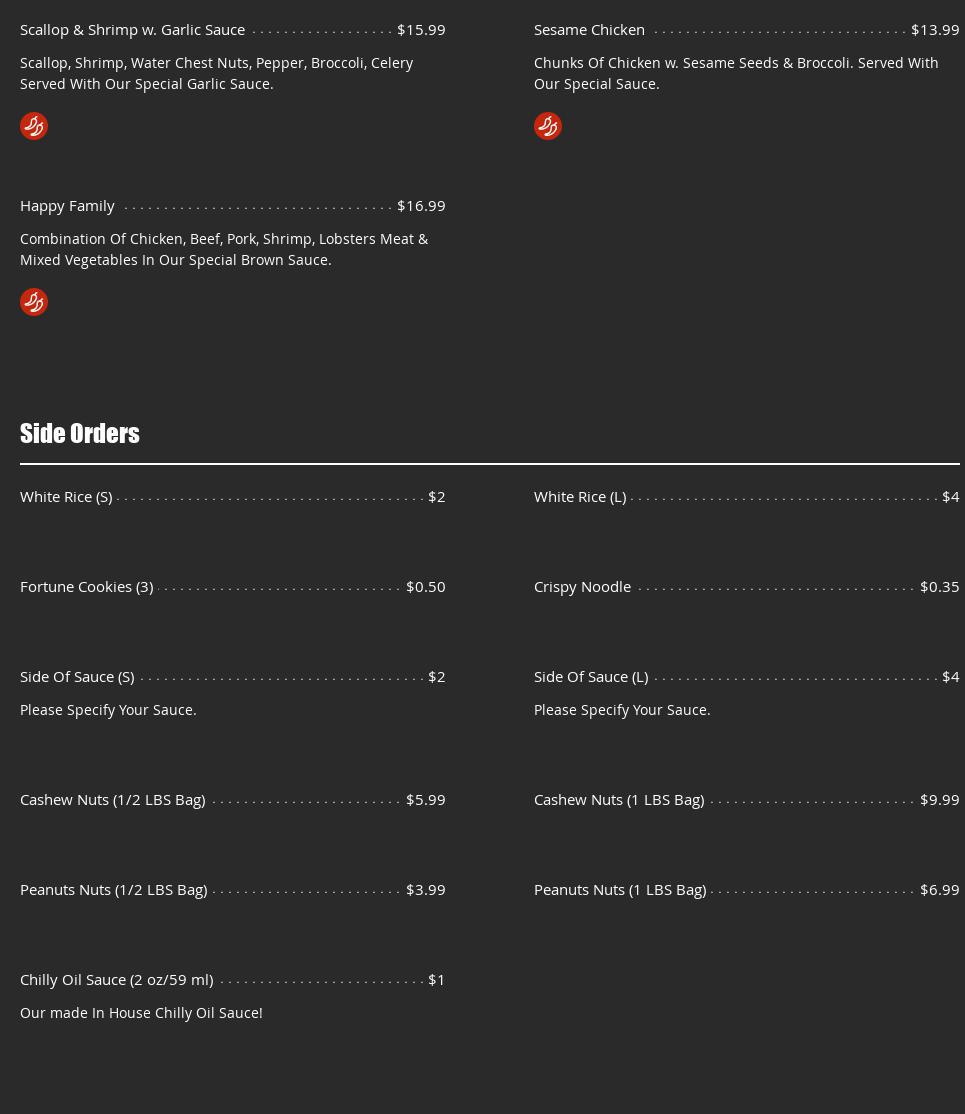Screen dimensions: 965x1114
Task: Choose the Crispy Noodle side
Action: [582, 587]
